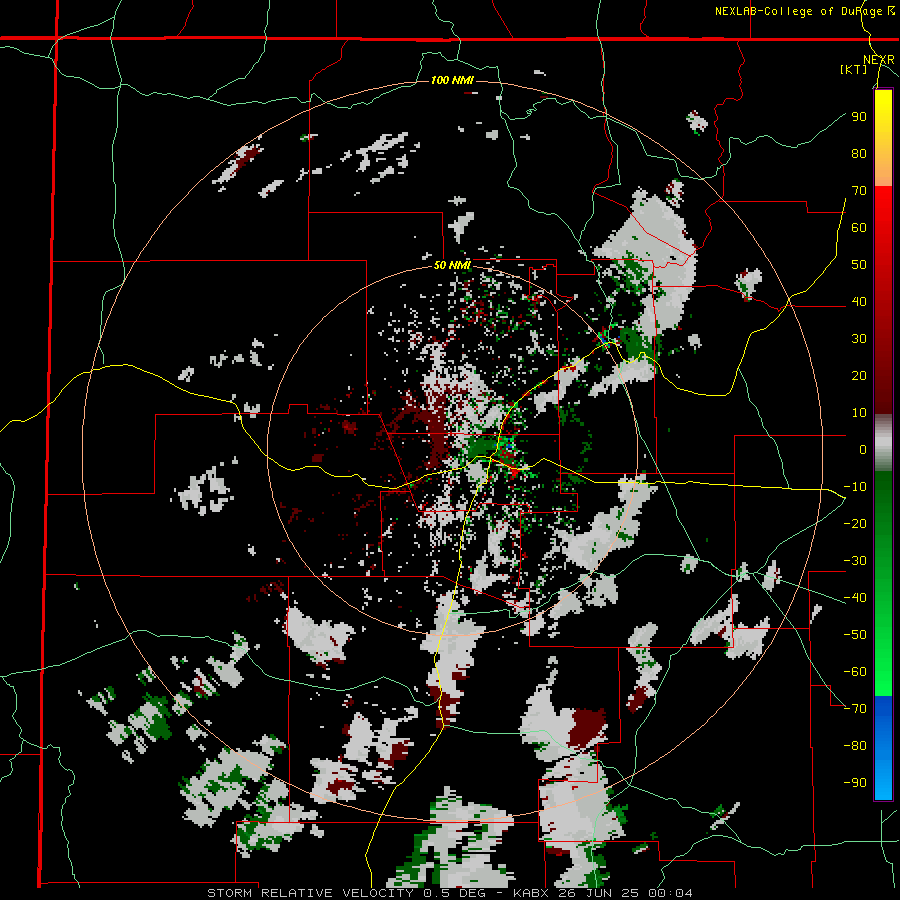Click the 40 value on the color scale
The width and height of the screenshot is (900, 900).
tap(859, 302)
